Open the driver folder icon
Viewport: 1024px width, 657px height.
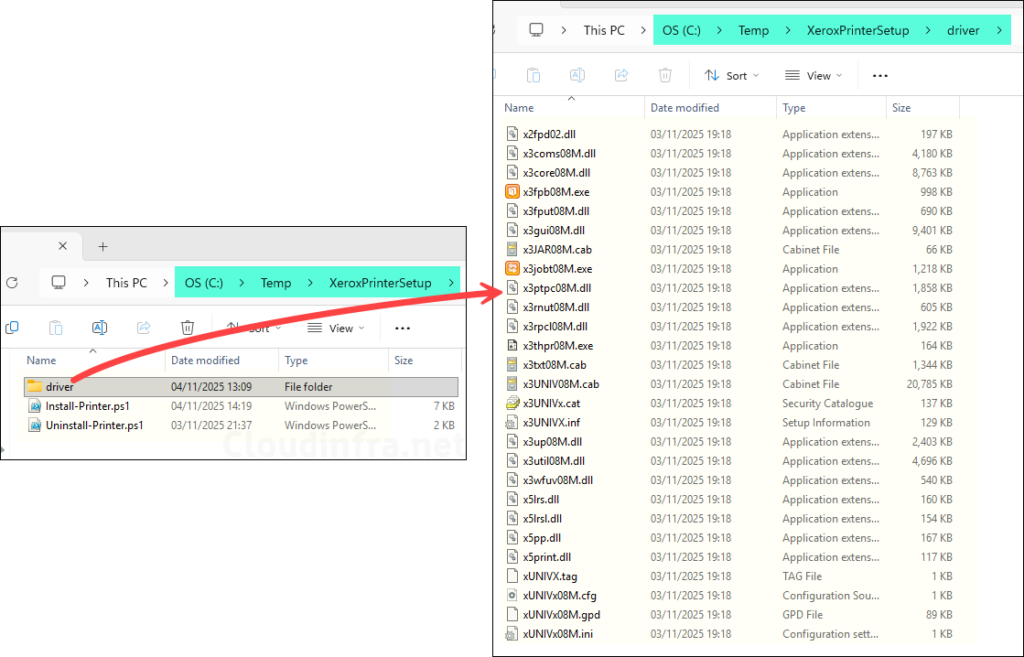[x=34, y=386]
